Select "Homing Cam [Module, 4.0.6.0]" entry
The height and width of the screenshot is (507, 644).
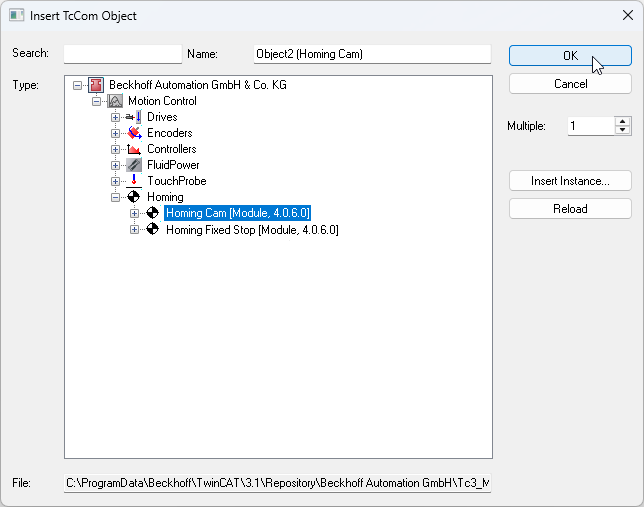click(237, 213)
